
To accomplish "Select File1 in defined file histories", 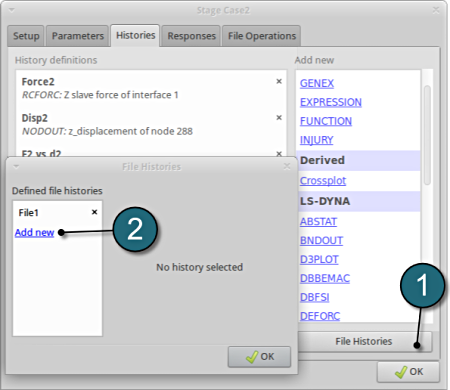I will pyautogui.click(x=29, y=213).
